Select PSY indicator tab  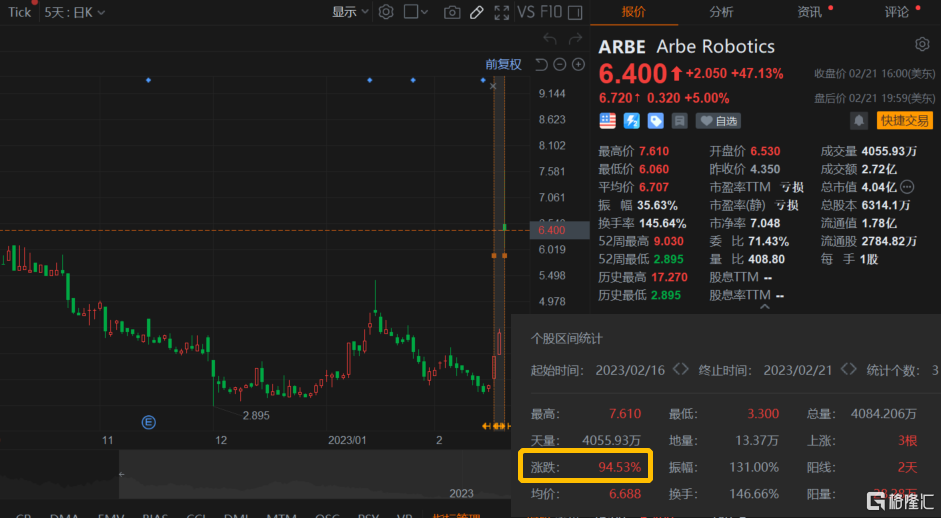[368, 515]
